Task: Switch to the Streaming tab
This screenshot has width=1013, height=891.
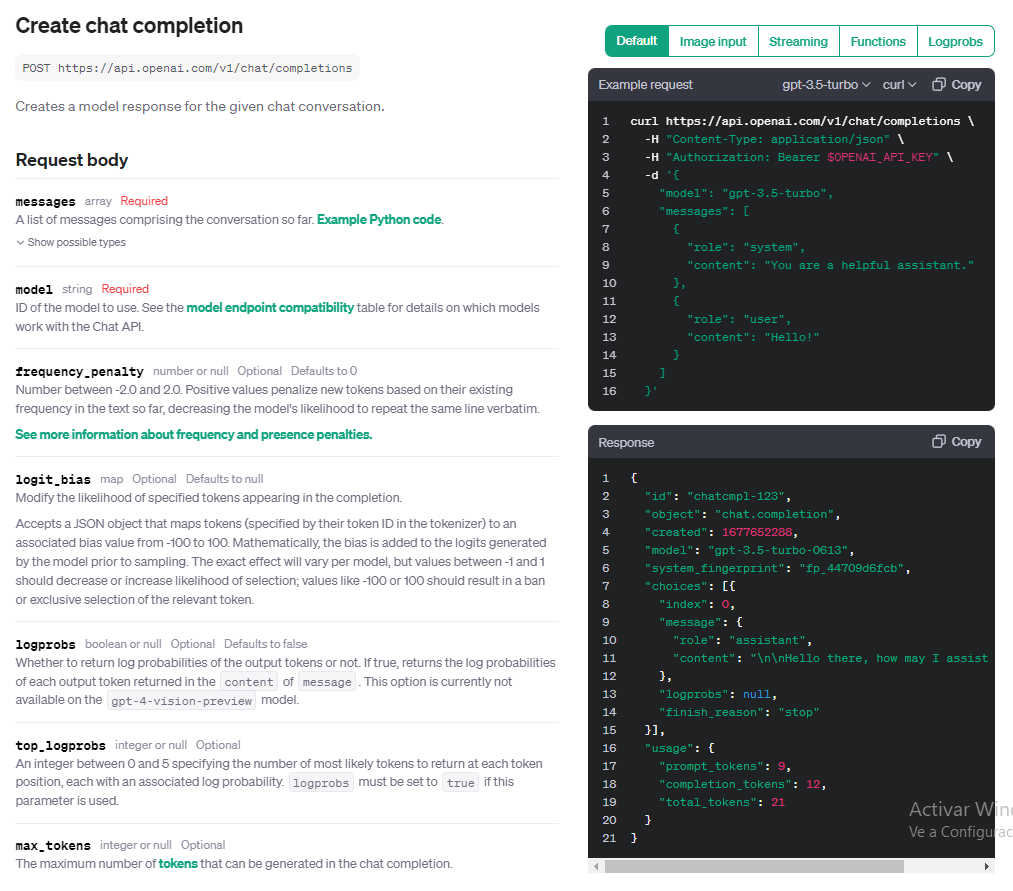Action: click(798, 41)
